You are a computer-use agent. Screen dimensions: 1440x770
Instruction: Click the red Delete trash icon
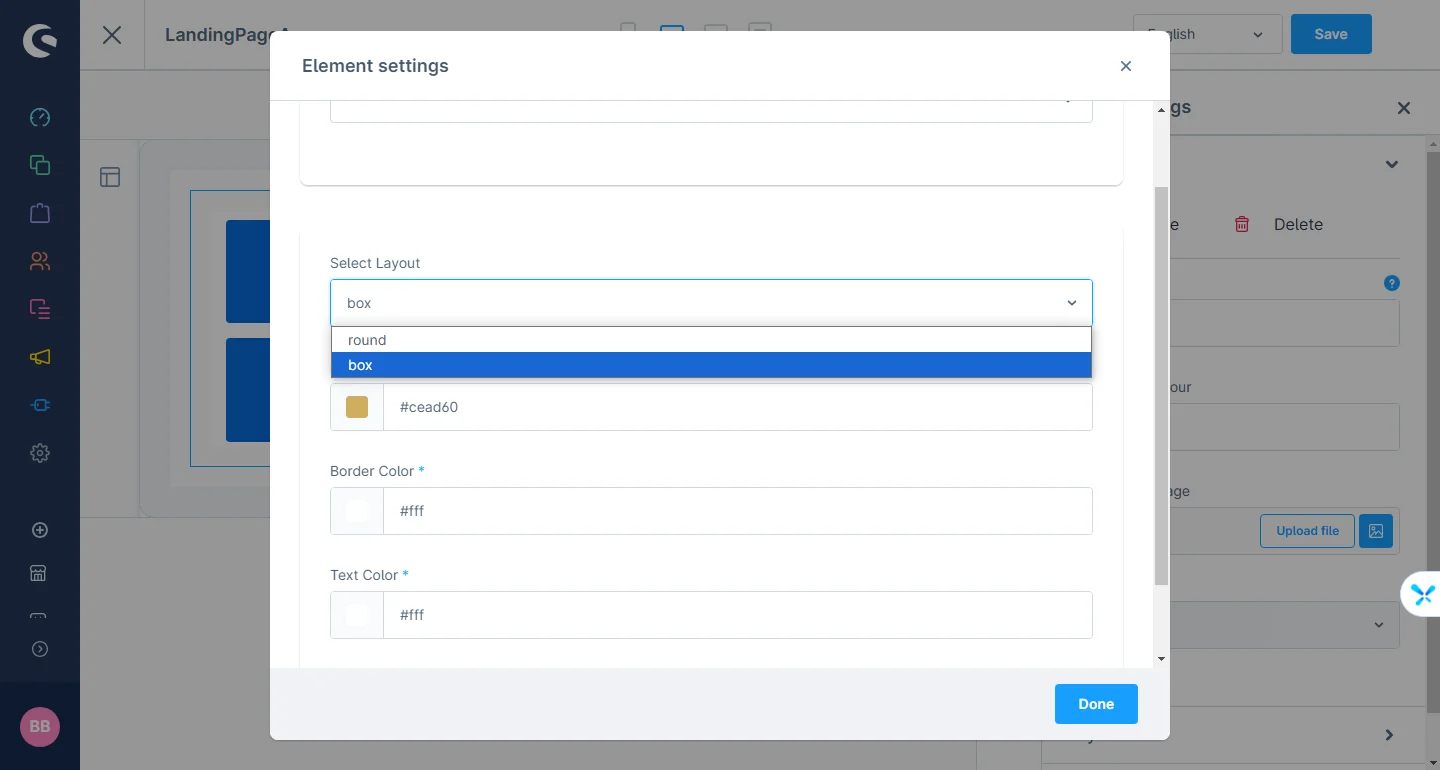click(1242, 224)
